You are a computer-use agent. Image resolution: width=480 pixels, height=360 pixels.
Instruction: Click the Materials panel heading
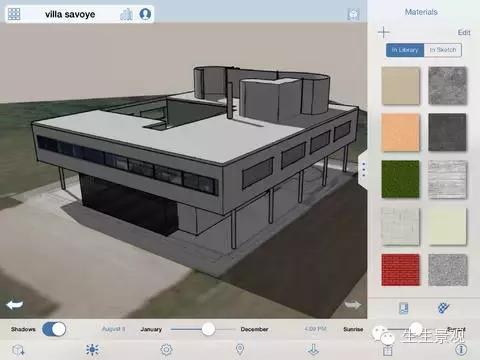pos(421,12)
